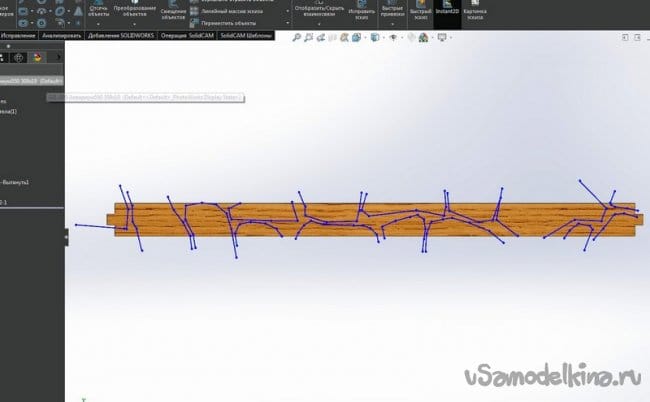This screenshot has height=402, width=650.
Task: Click the sidebar collapse handle on the panel edge
Action: click(x=67, y=236)
